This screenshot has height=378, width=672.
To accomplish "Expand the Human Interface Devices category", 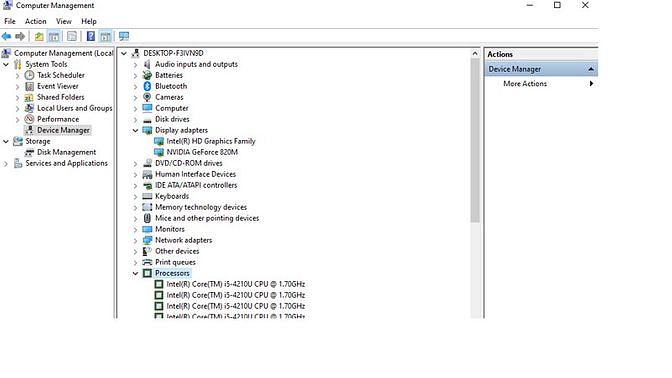I will click(x=135, y=174).
